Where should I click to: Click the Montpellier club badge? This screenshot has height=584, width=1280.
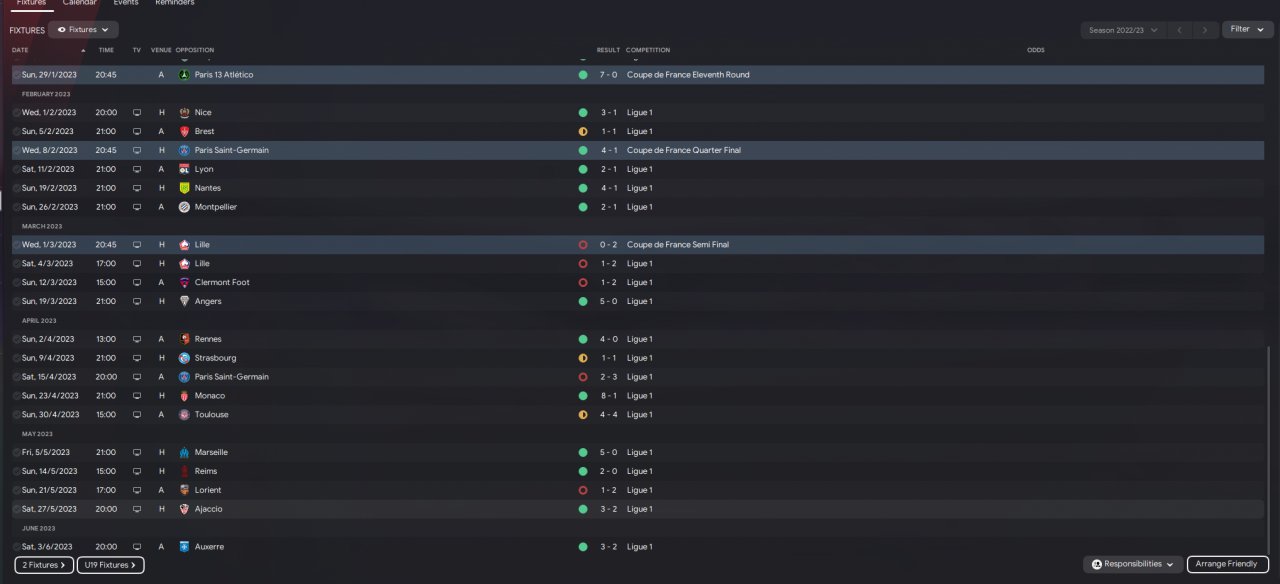tap(184, 207)
